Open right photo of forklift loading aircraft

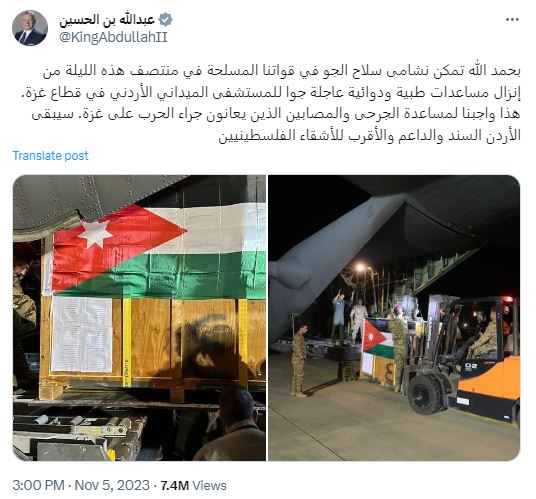[394, 318]
